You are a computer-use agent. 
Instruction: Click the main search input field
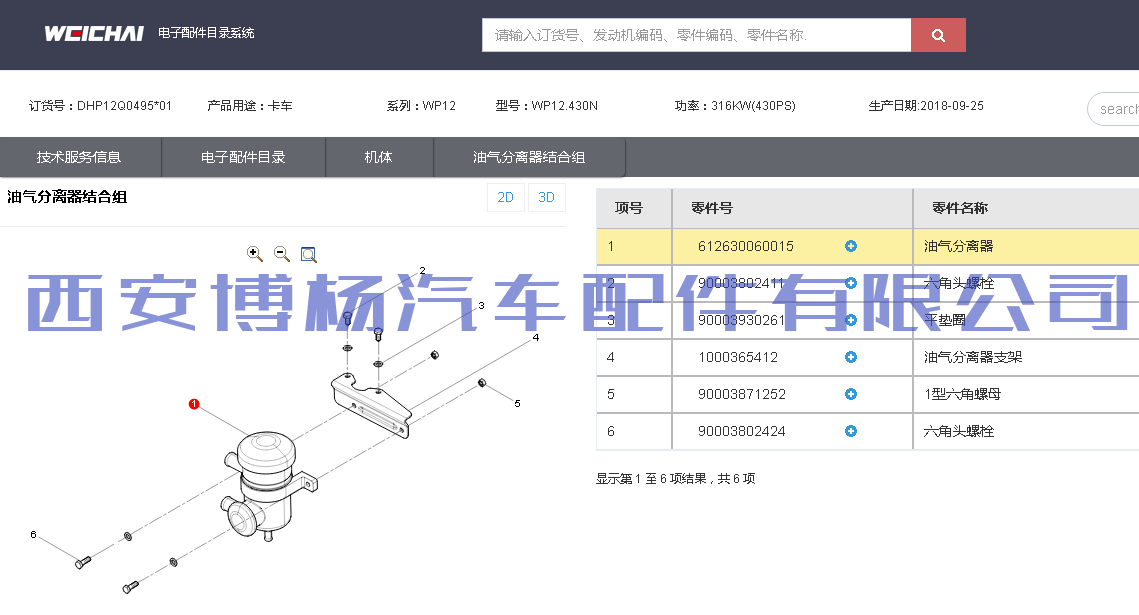(696, 35)
